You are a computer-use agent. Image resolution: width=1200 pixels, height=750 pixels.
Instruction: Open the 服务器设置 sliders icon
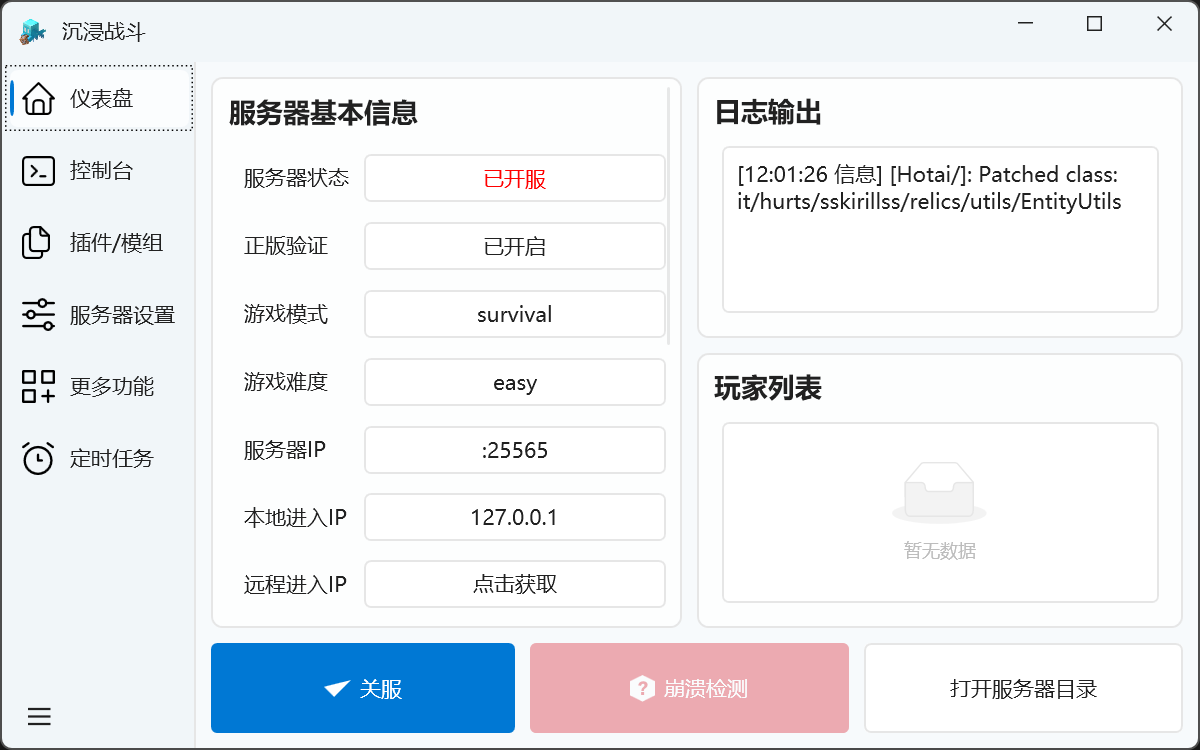(38, 315)
